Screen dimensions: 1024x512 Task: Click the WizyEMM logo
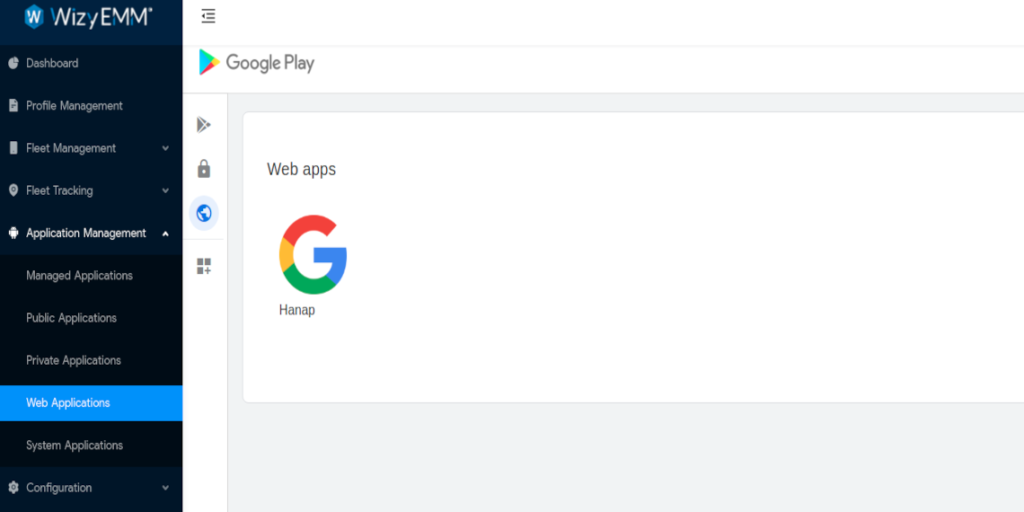tap(89, 16)
